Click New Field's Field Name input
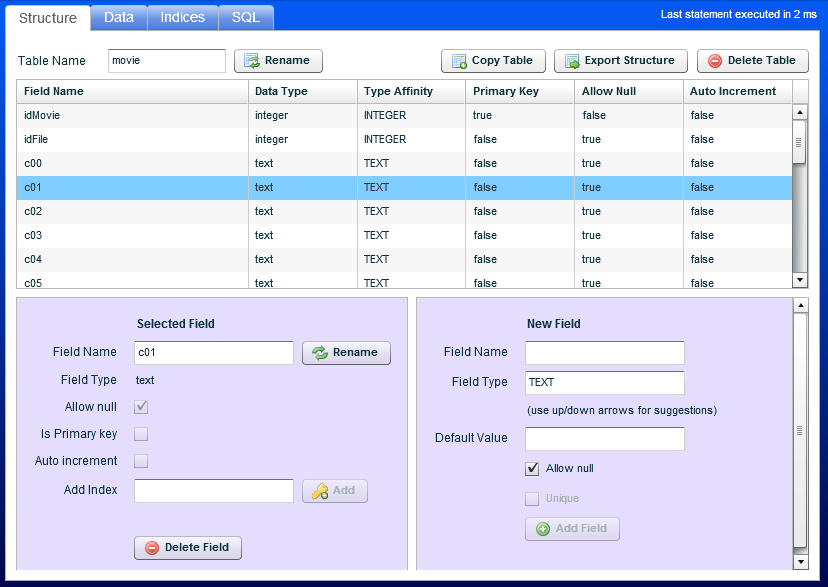Screen dimensions: 828x587 pos(605,353)
